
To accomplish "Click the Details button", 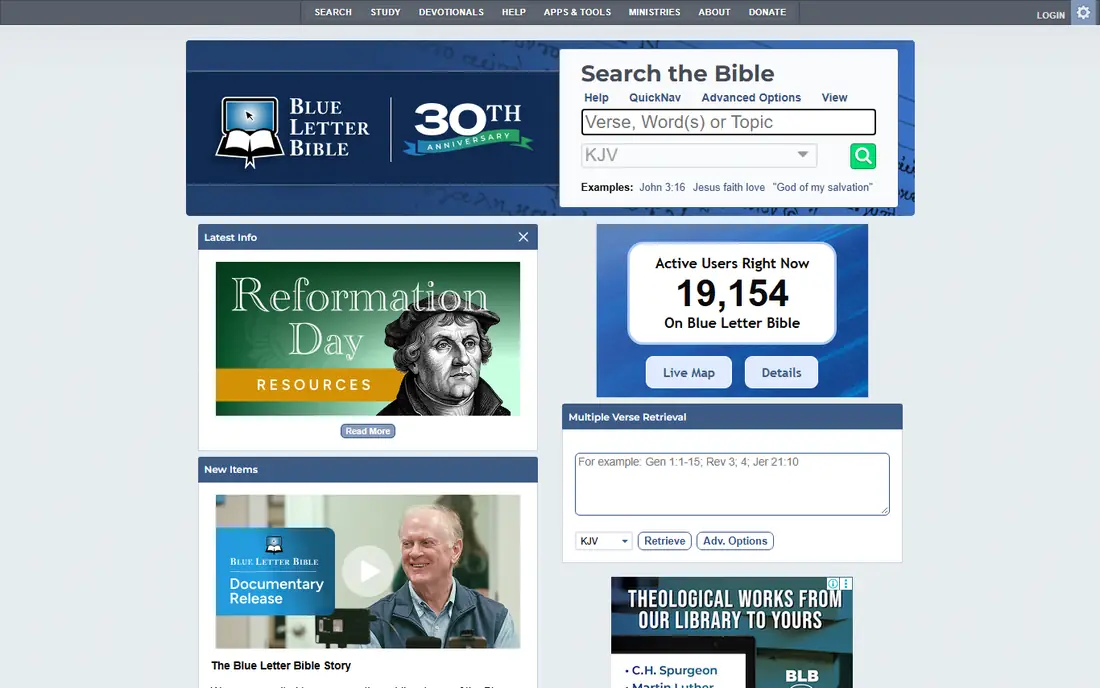I will pos(782,372).
